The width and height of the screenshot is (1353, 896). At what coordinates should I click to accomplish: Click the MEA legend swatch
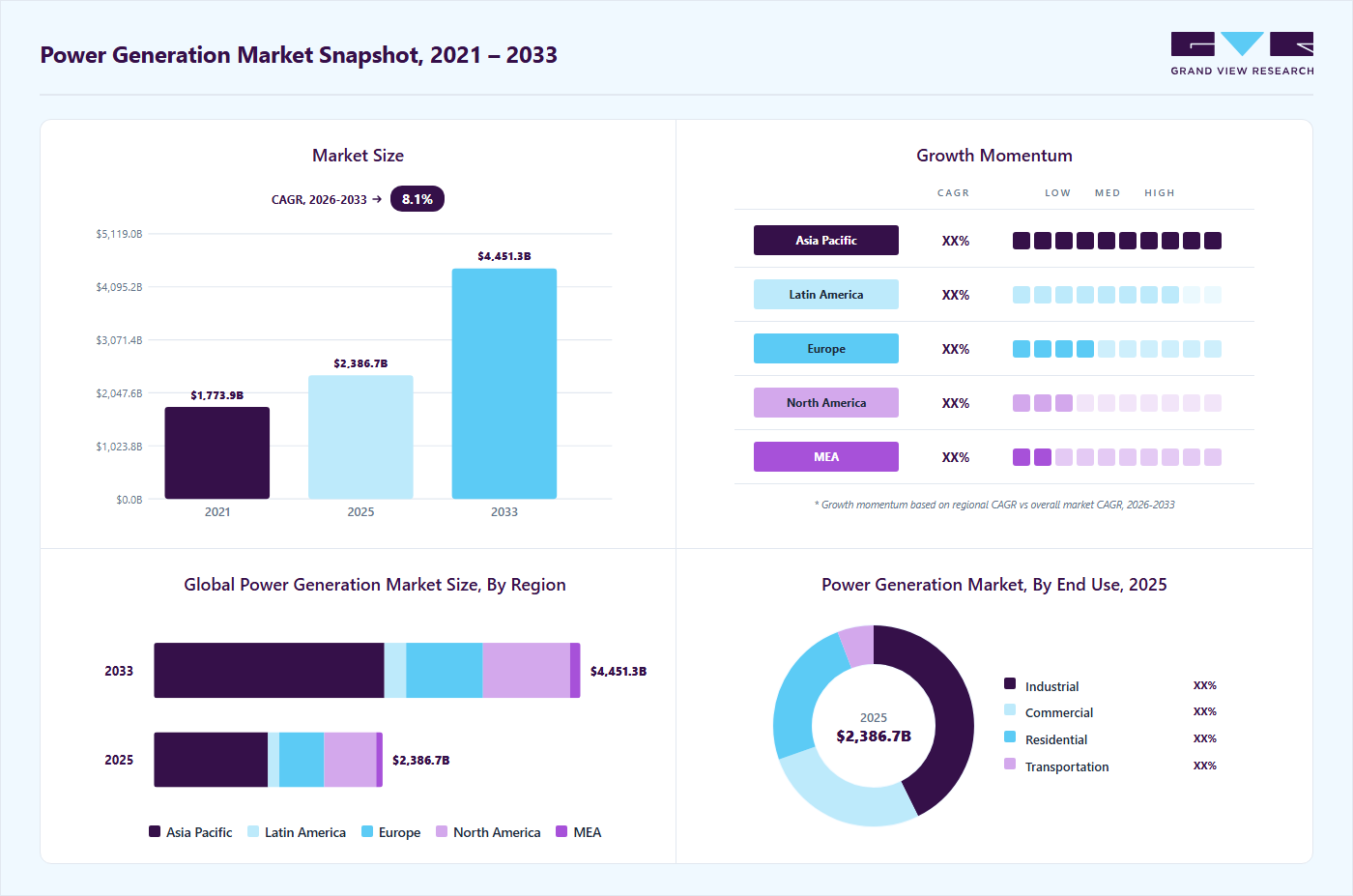[561, 831]
